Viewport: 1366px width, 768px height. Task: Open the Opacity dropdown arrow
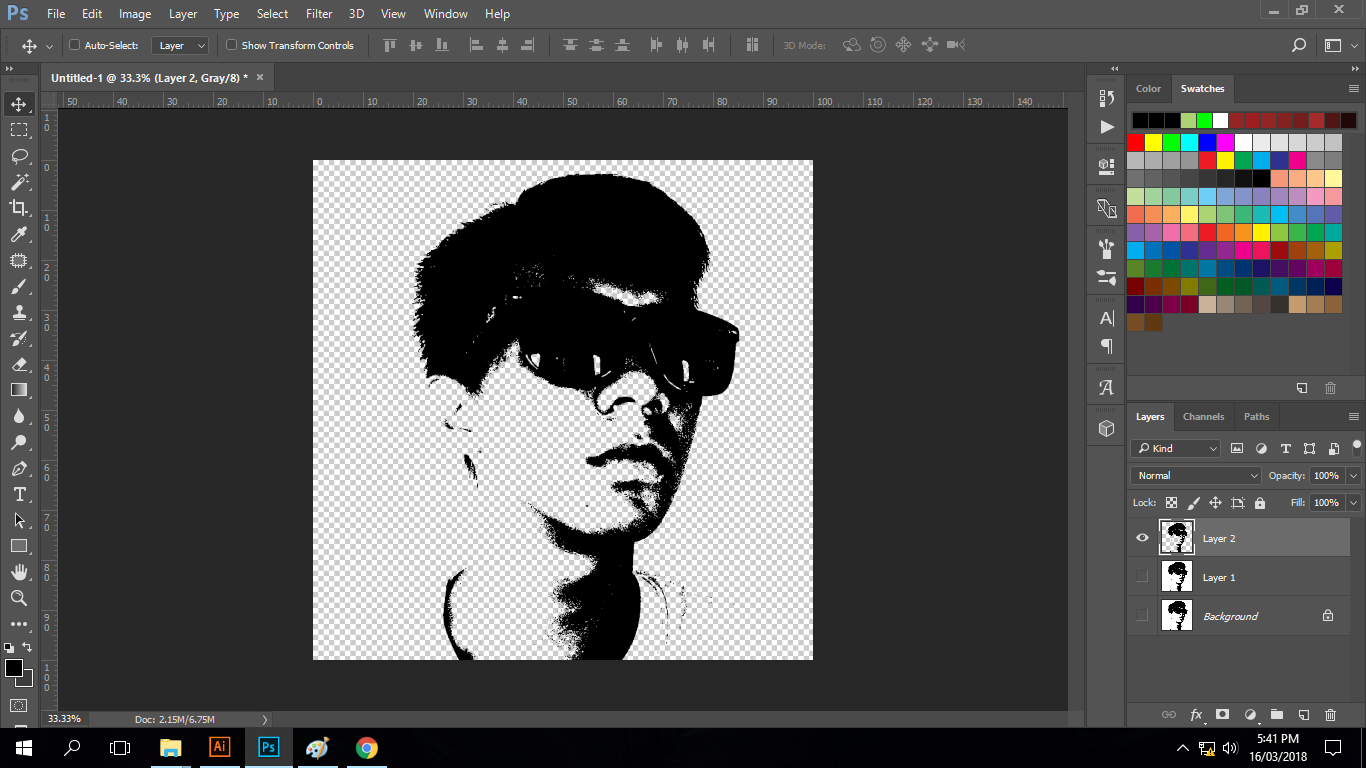(x=1354, y=476)
